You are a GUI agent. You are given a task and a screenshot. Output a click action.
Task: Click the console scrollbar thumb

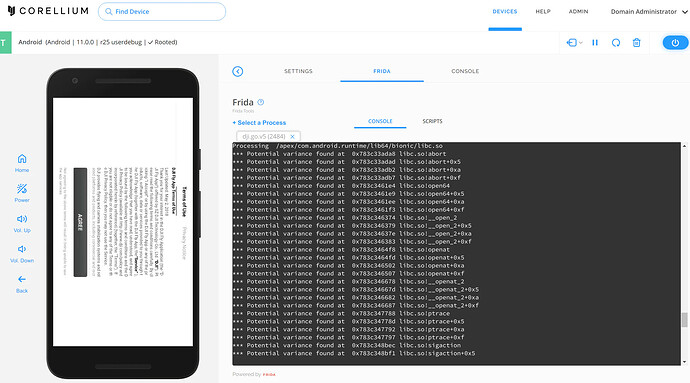pos(684,320)
